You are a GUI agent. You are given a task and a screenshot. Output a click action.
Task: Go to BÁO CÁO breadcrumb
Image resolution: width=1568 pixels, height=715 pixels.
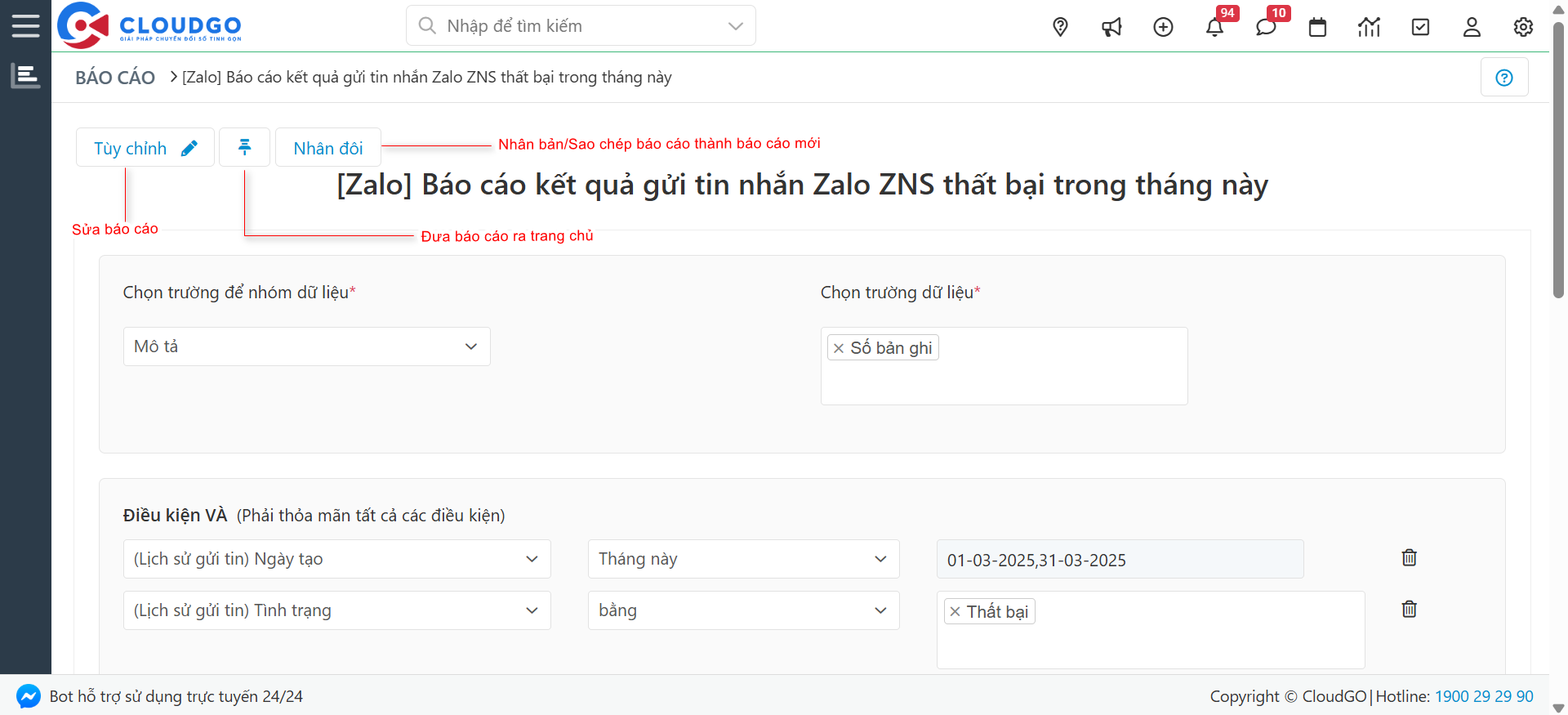click(115, 78)
